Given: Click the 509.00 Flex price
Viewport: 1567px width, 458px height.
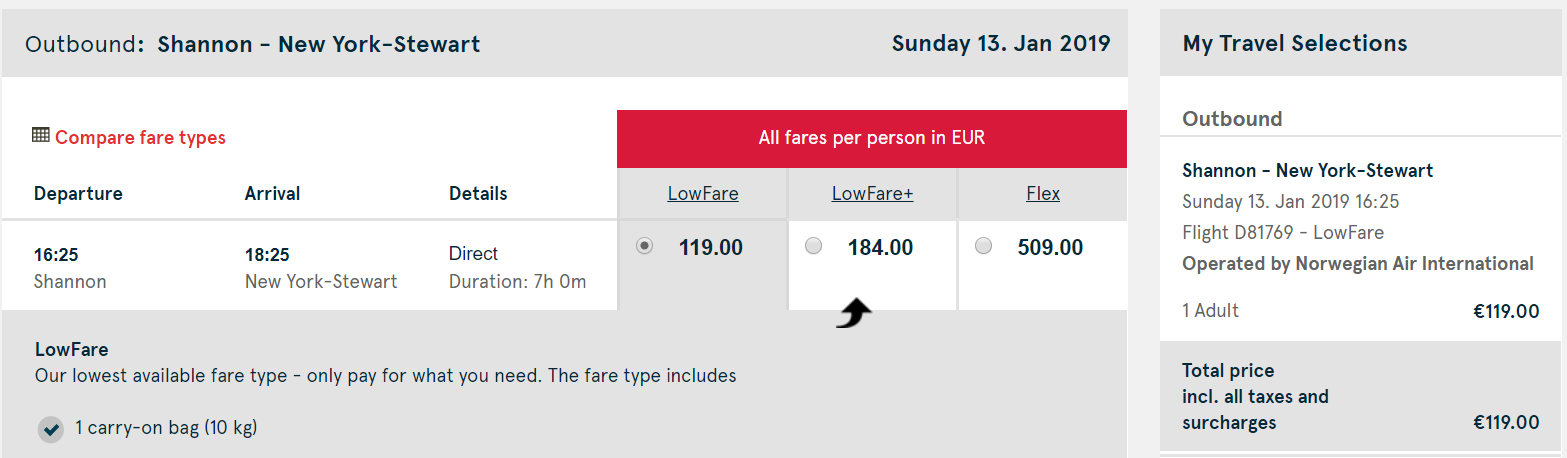Looking at the screenshot, I should click(1050, 248).
